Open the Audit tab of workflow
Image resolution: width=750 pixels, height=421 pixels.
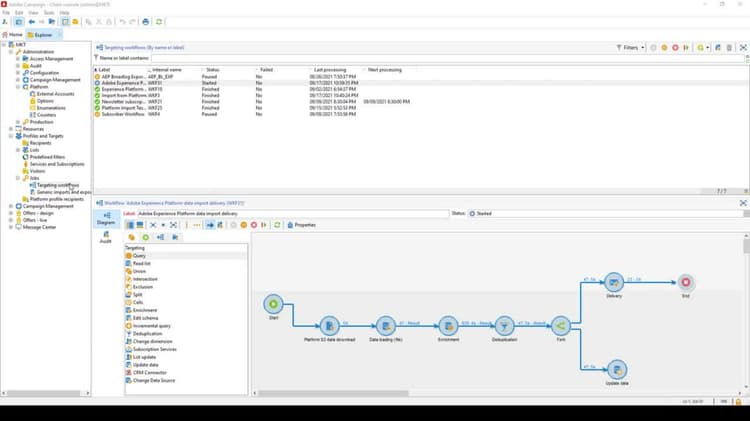(106, 237)
